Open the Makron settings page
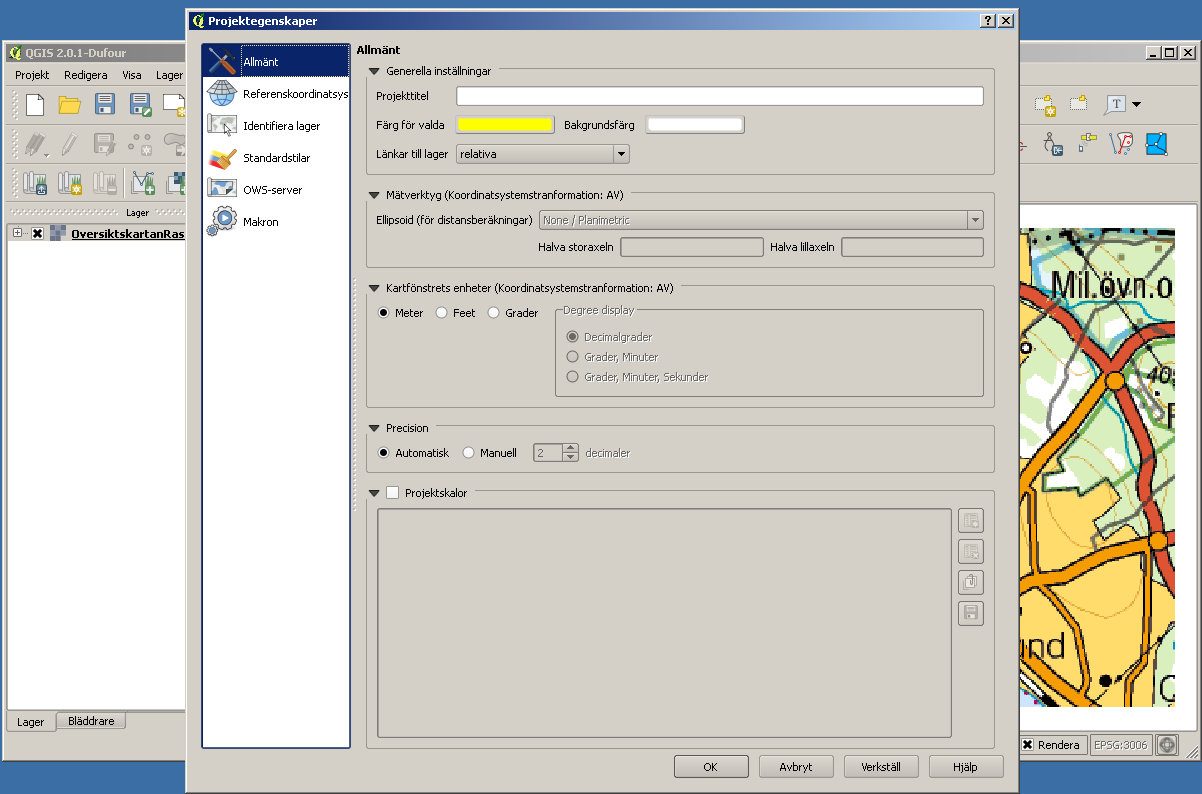 [276, 222]
